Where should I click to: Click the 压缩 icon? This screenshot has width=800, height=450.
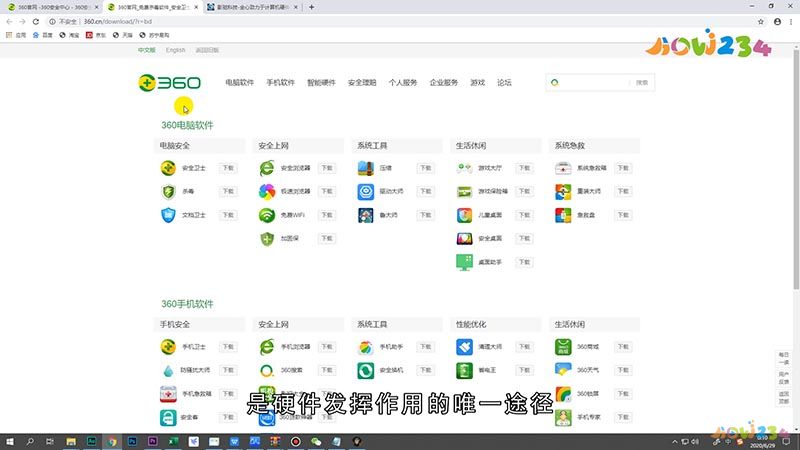pos(366,168)
